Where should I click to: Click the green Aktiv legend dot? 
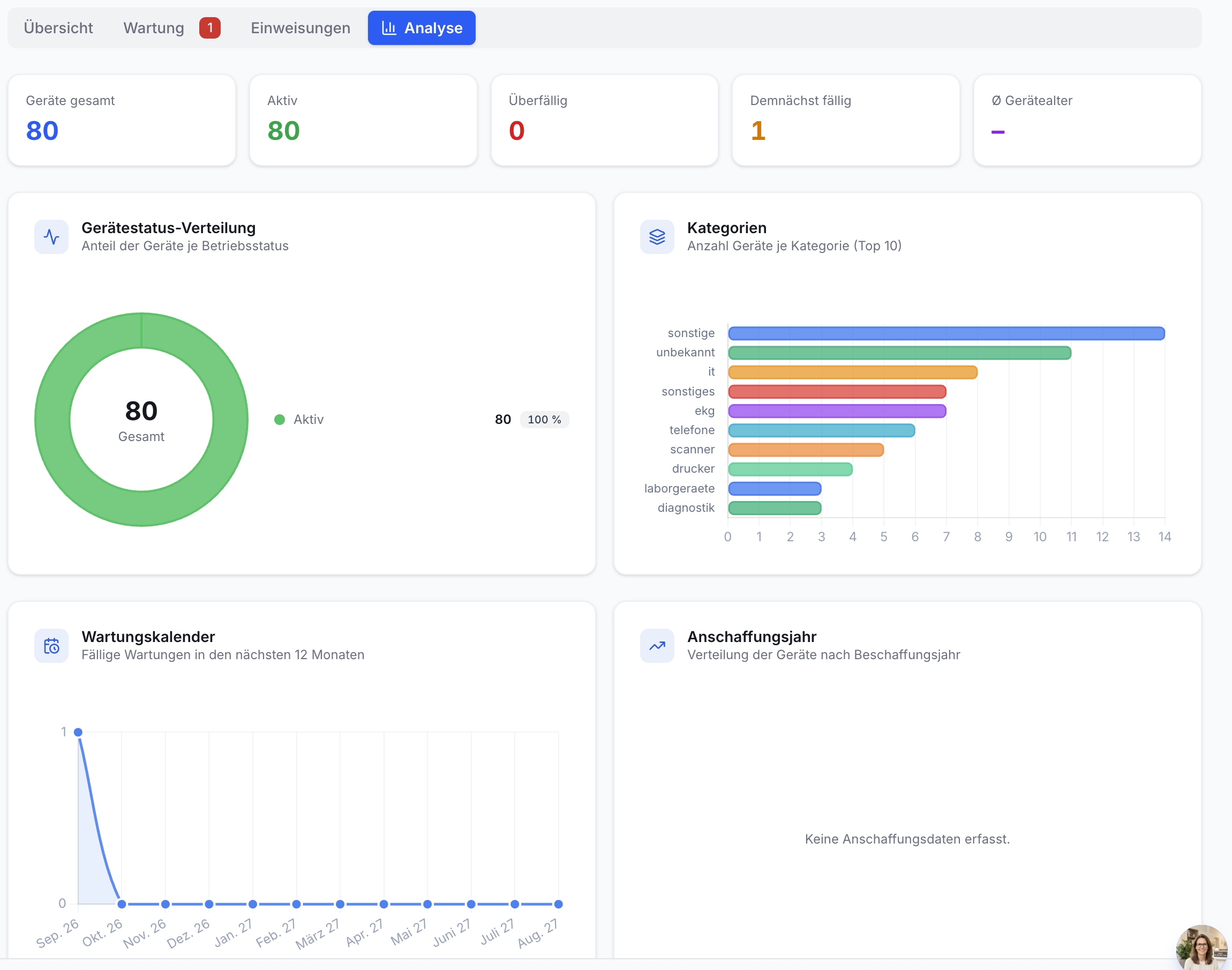tap(279, 420)
